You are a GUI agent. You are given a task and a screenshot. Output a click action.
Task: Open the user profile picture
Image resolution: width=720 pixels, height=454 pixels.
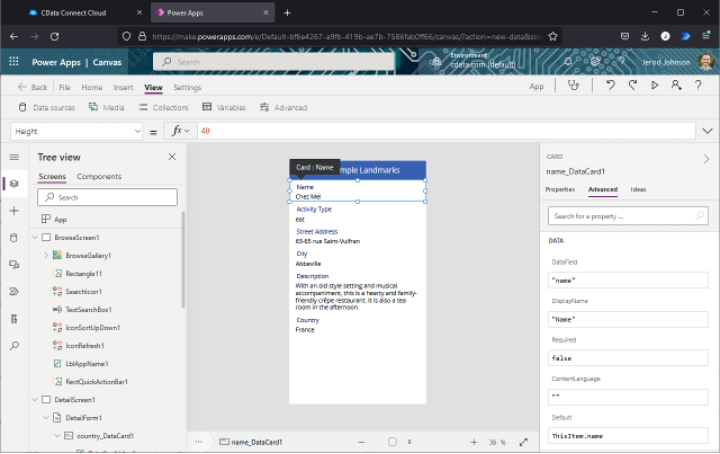tap(706, 62)
